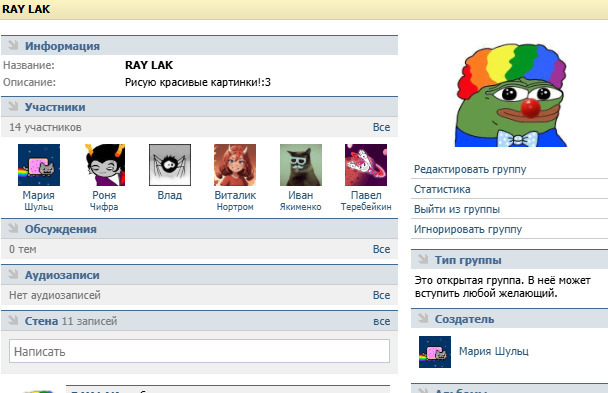The image size is (608, 393).
Task: Open group Статистика link
Action: pos(442,189)
